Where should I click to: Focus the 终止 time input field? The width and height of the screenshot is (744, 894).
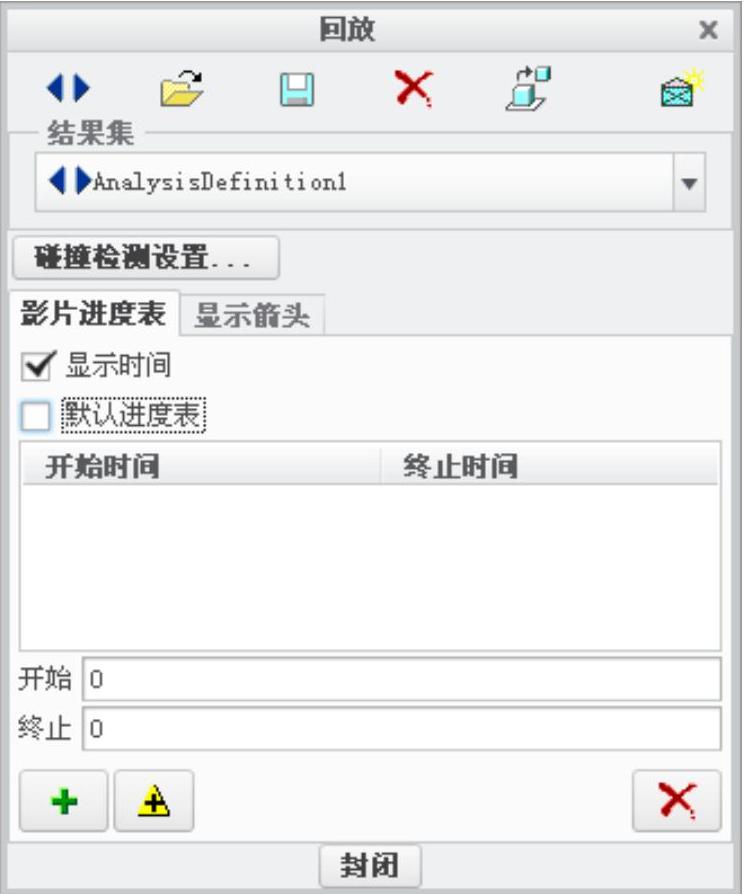[x=402, y=729]
